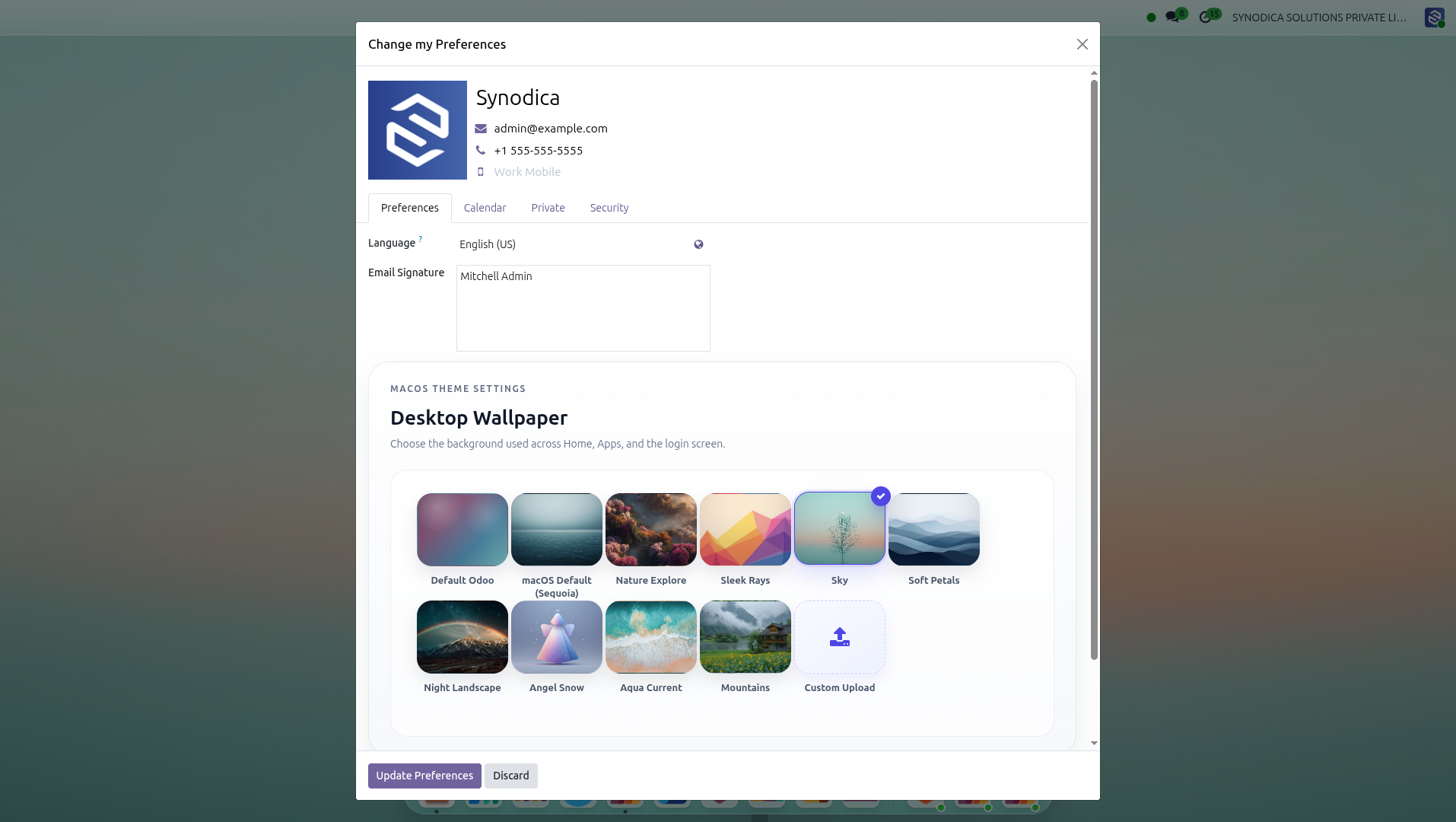Click the Custom Upload icon tile

coord(840,637)
